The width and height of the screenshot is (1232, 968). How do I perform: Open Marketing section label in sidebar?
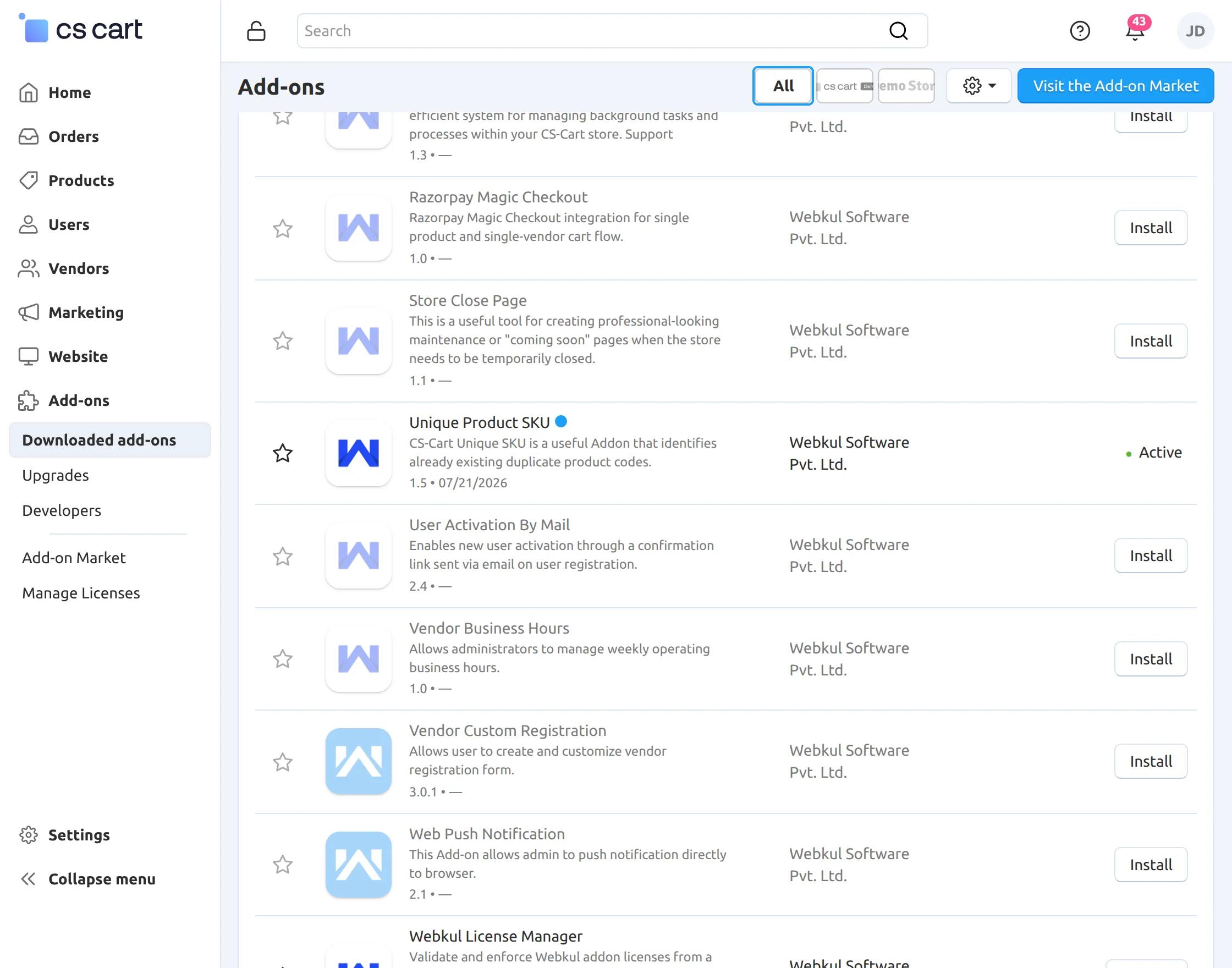86,312
